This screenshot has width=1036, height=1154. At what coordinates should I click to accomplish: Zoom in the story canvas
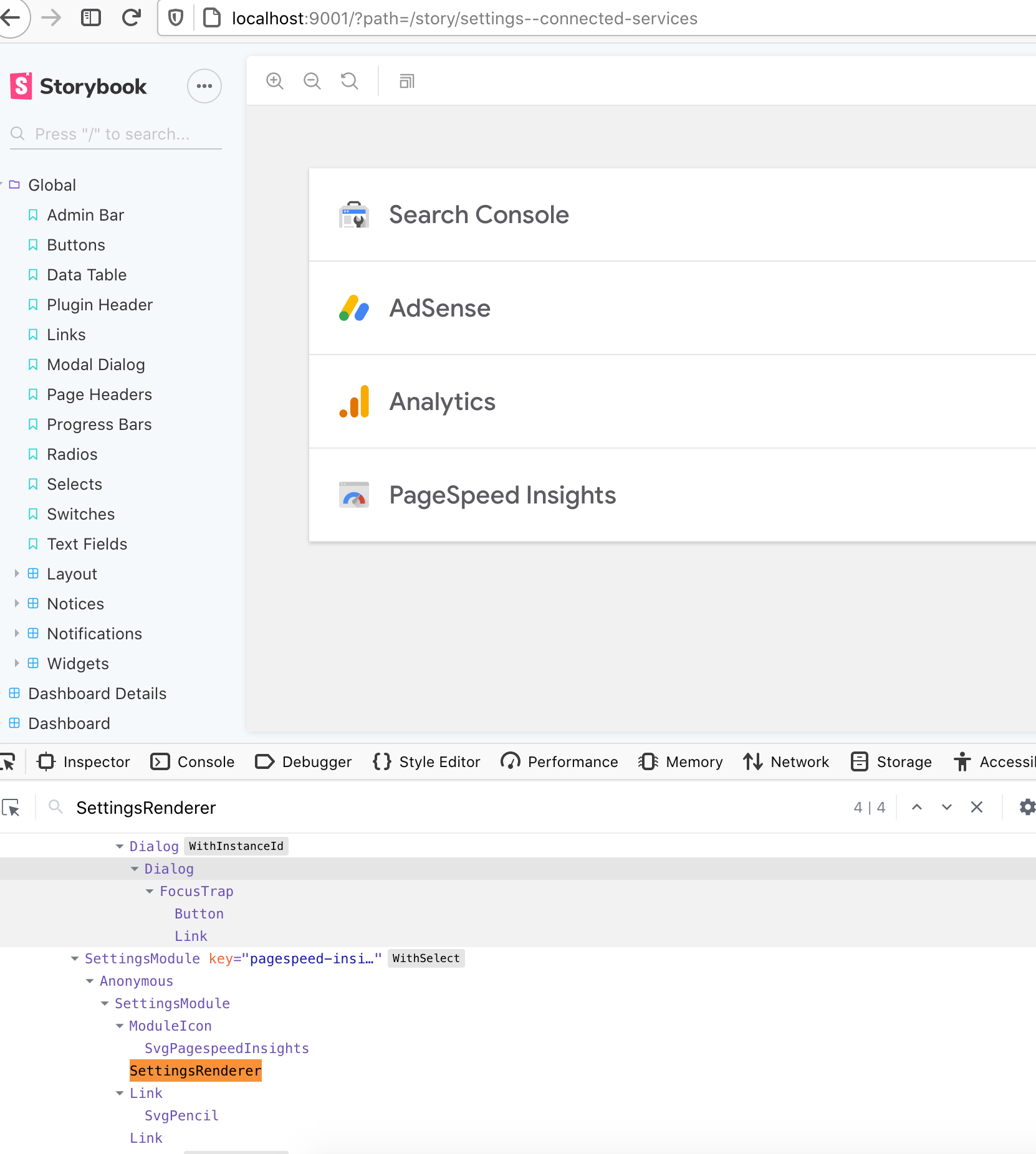(x=275, y=81)
